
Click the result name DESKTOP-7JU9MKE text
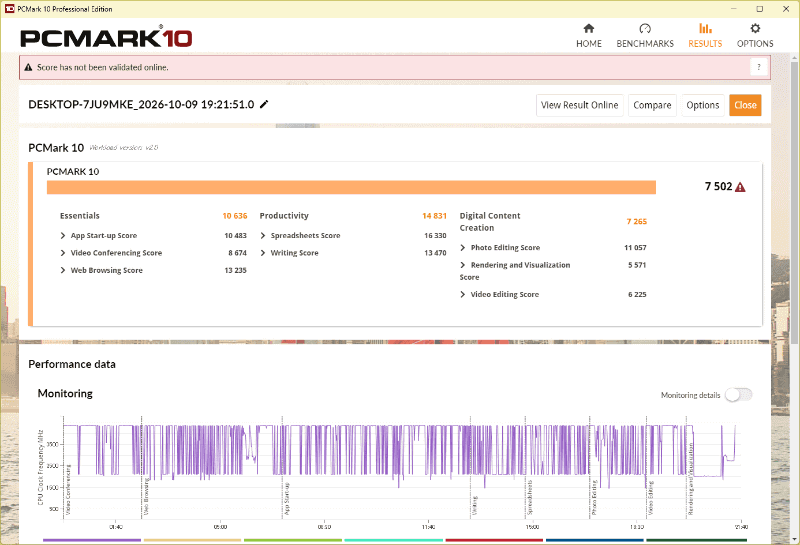(141, 105)
